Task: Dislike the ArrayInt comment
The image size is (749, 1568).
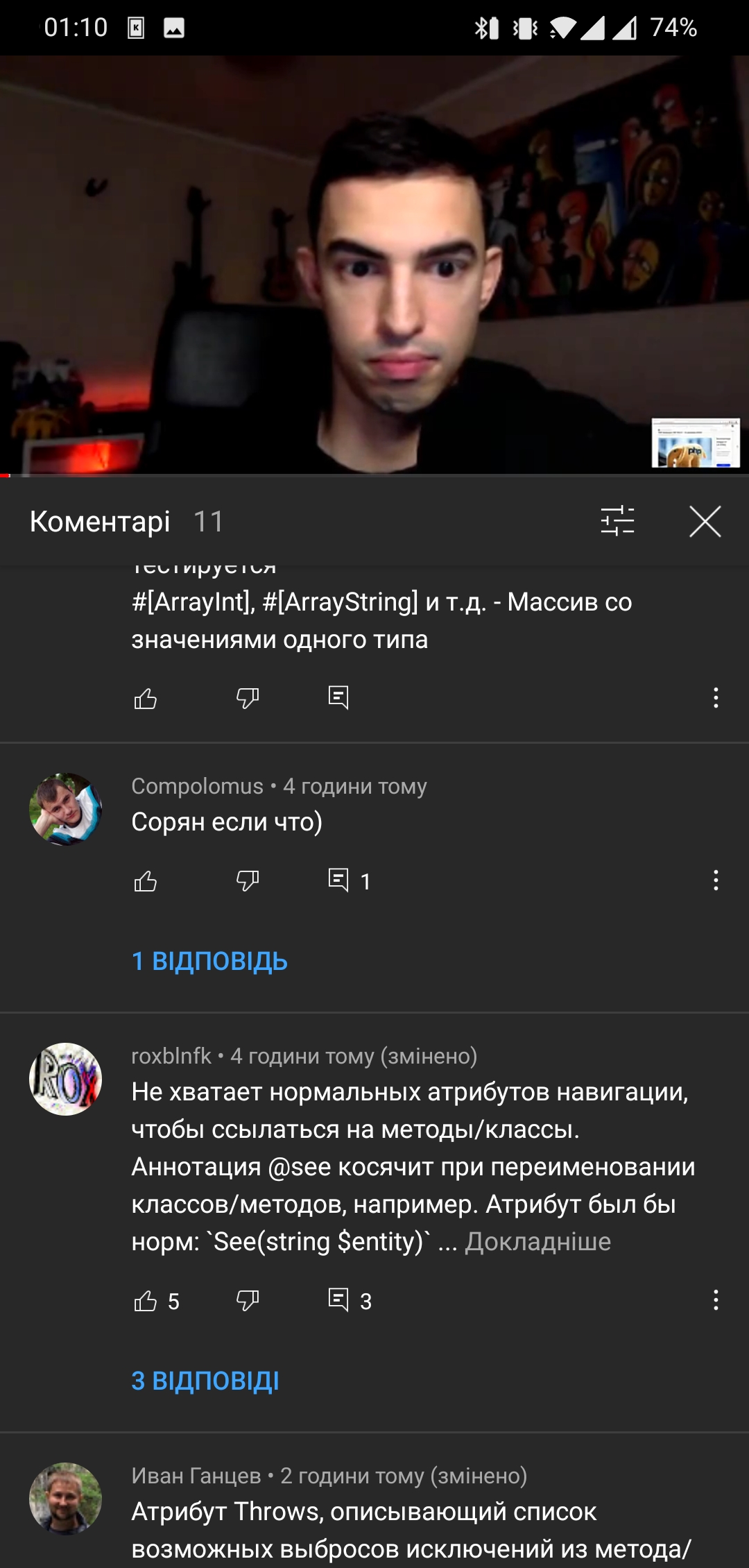Action: tap(247, 698)
